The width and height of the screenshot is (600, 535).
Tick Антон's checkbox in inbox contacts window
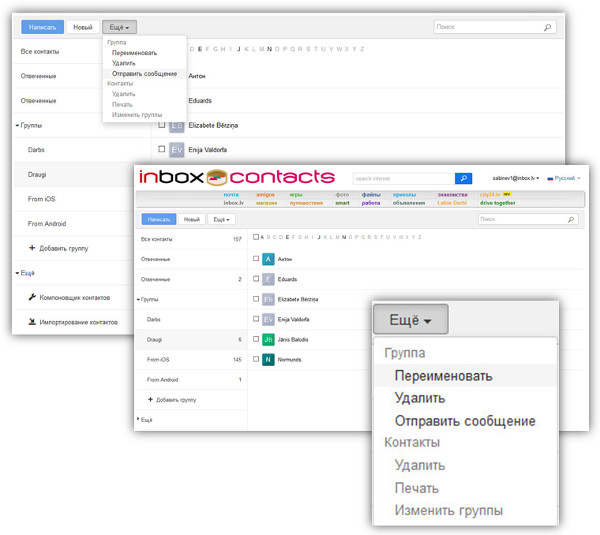pos(256,259)
